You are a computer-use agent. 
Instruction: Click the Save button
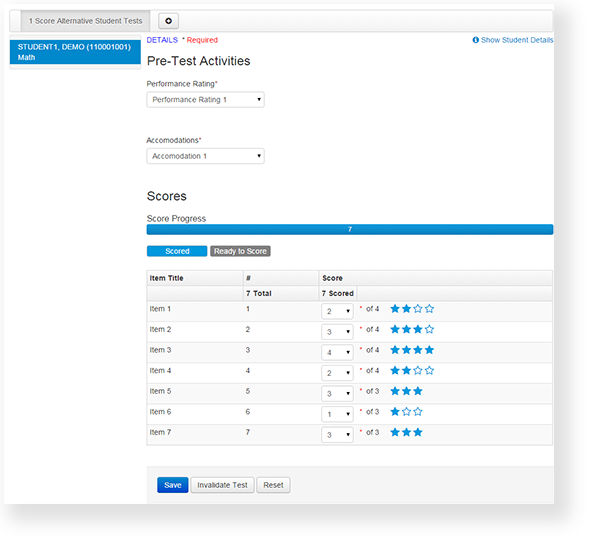173,485
